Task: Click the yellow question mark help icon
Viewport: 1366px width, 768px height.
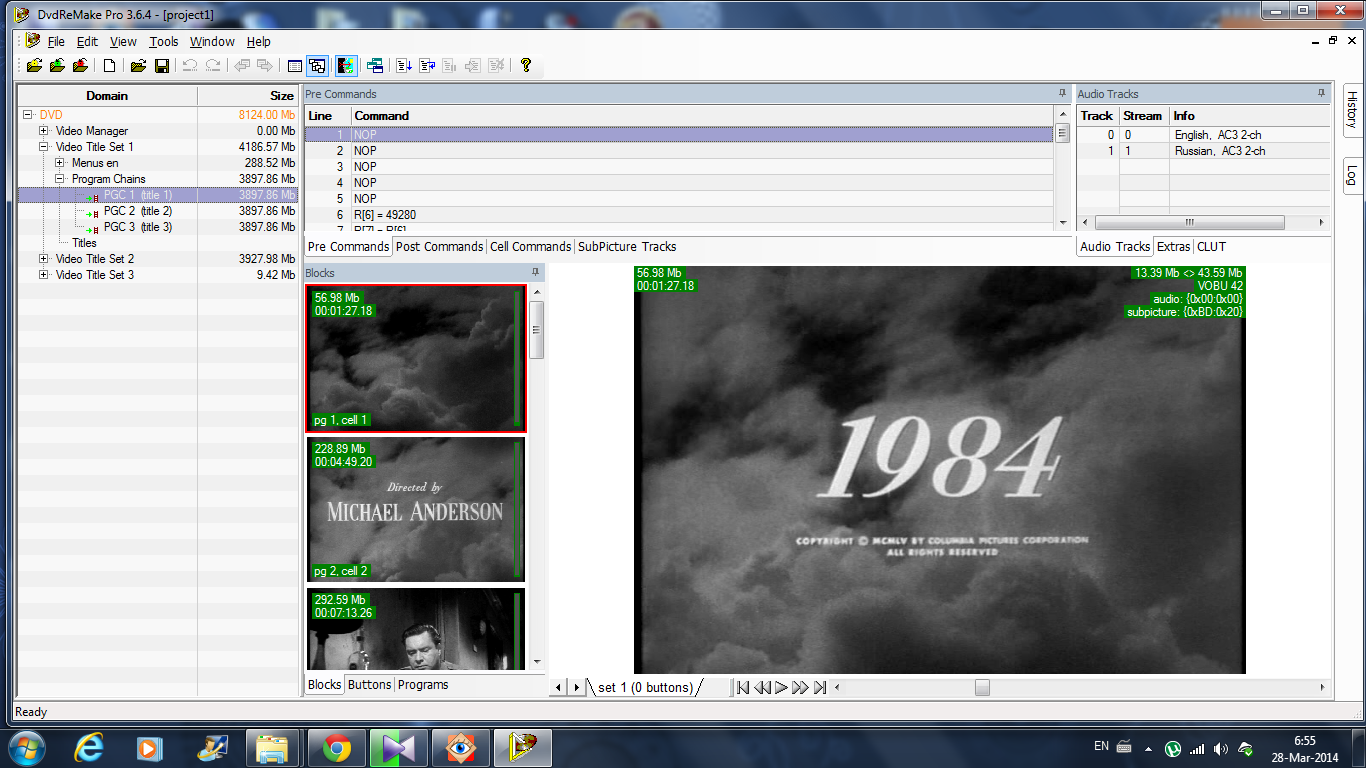Action: click(x=526, y=66)
